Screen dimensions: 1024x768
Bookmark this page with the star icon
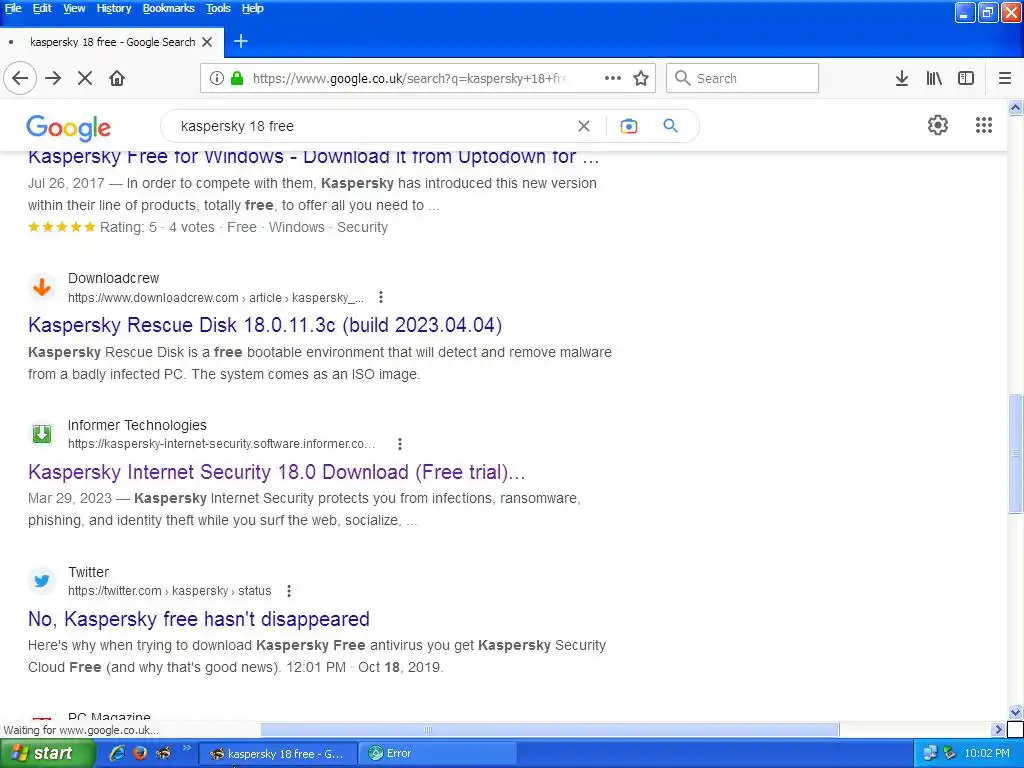[x=641, y=78]
